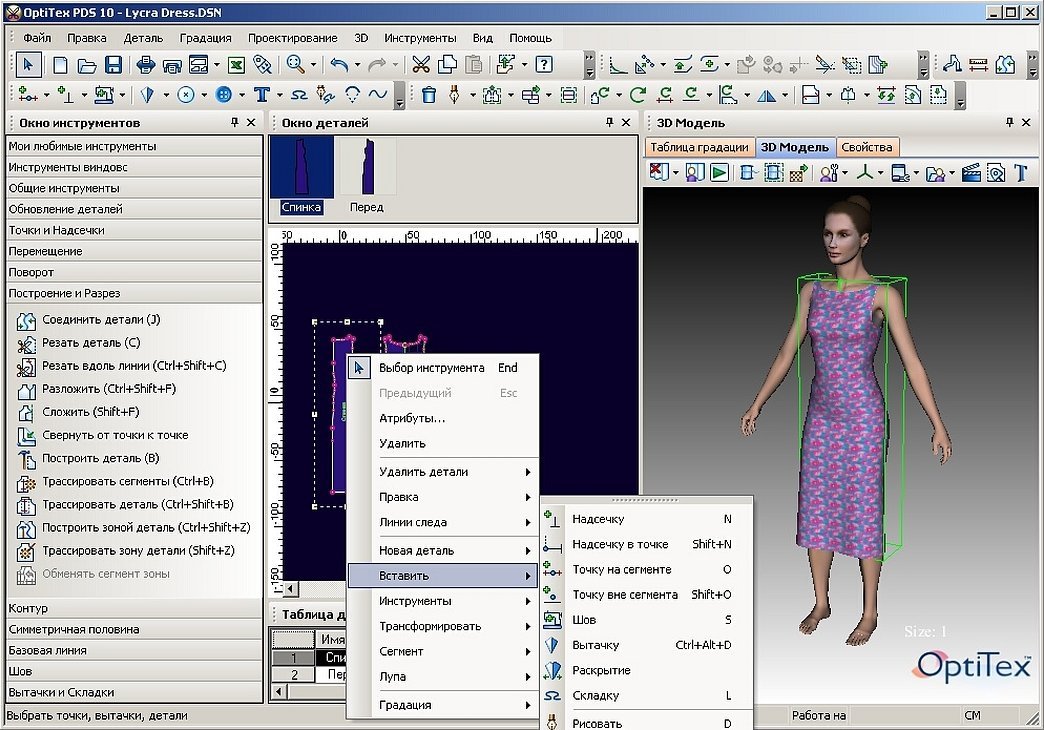This screenshot has height=730, width=1044.
Task: Cut selection with scissors icon
Action: [x=420, y=65]
